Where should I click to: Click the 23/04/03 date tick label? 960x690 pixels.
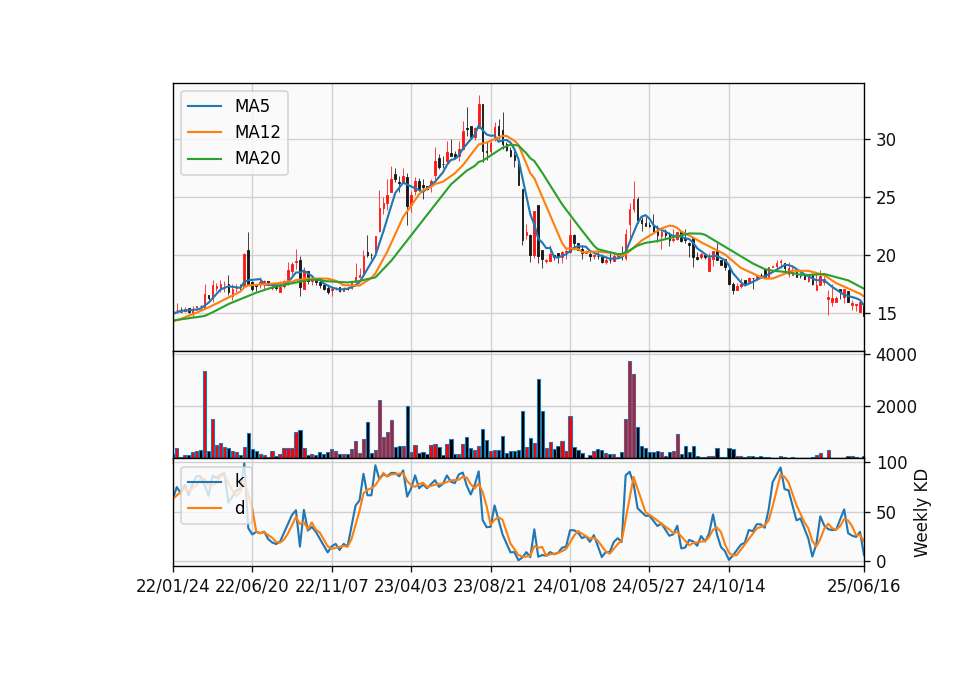pos(411,586)
